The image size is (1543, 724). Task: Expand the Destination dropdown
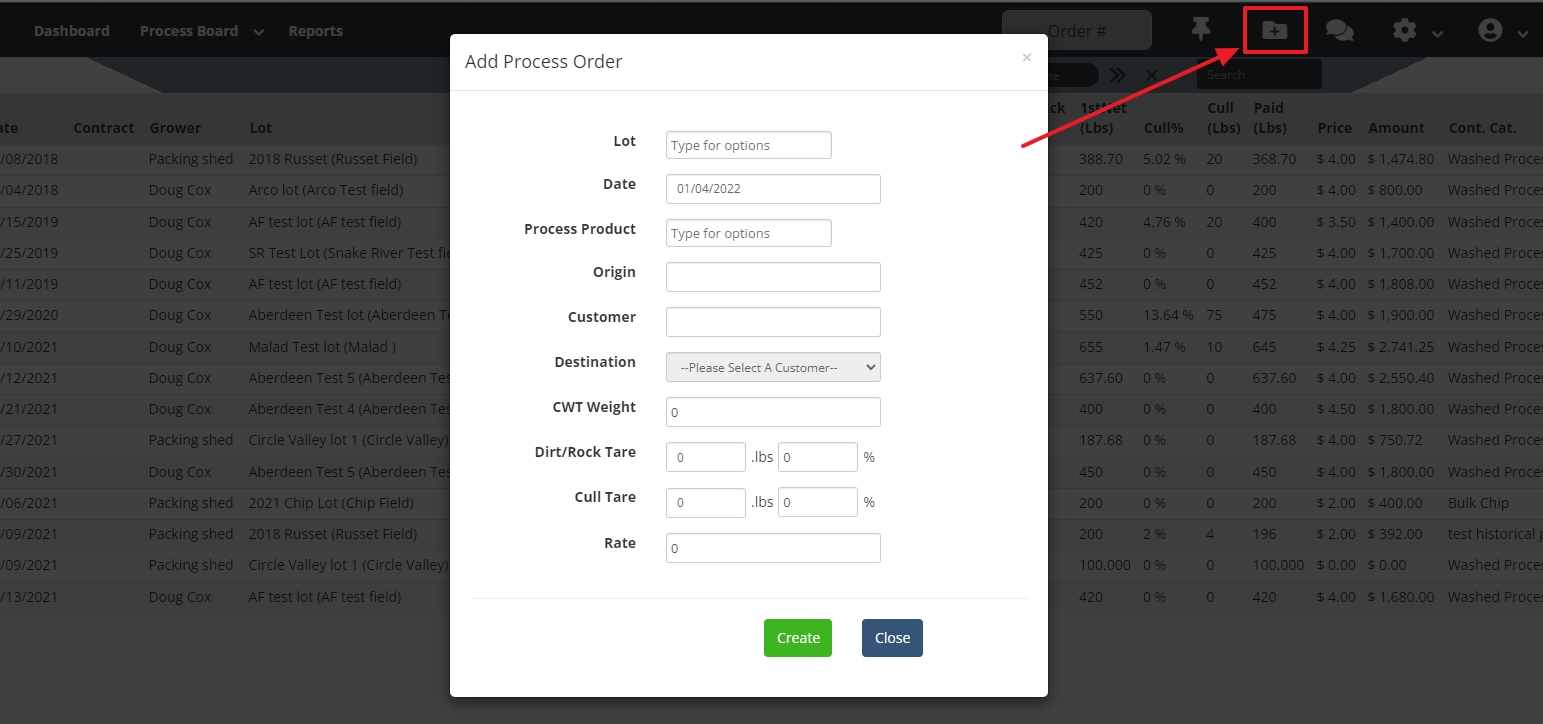(x=773, y=367)
